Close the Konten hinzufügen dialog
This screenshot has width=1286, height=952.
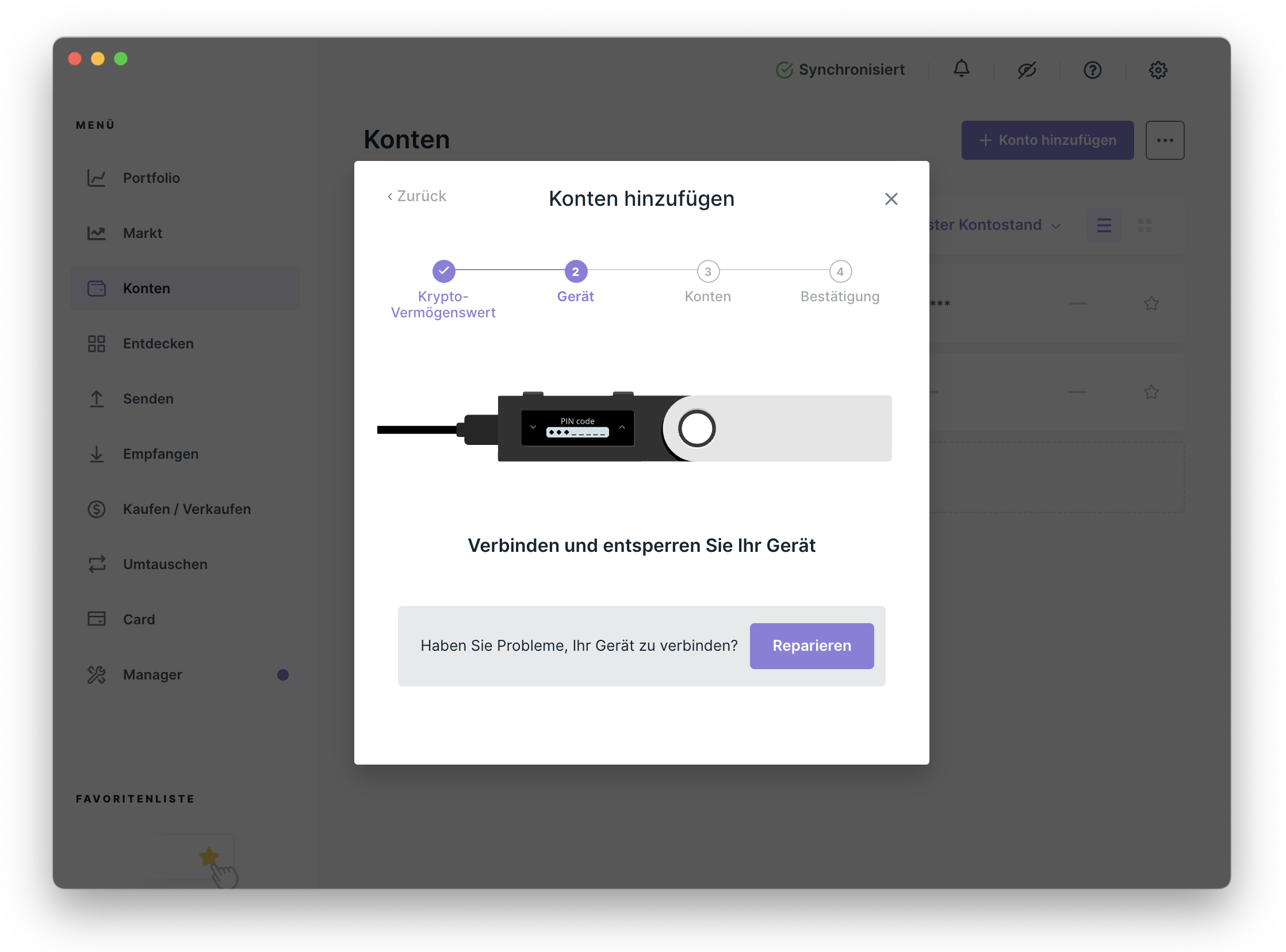click(x=890, y=199)
